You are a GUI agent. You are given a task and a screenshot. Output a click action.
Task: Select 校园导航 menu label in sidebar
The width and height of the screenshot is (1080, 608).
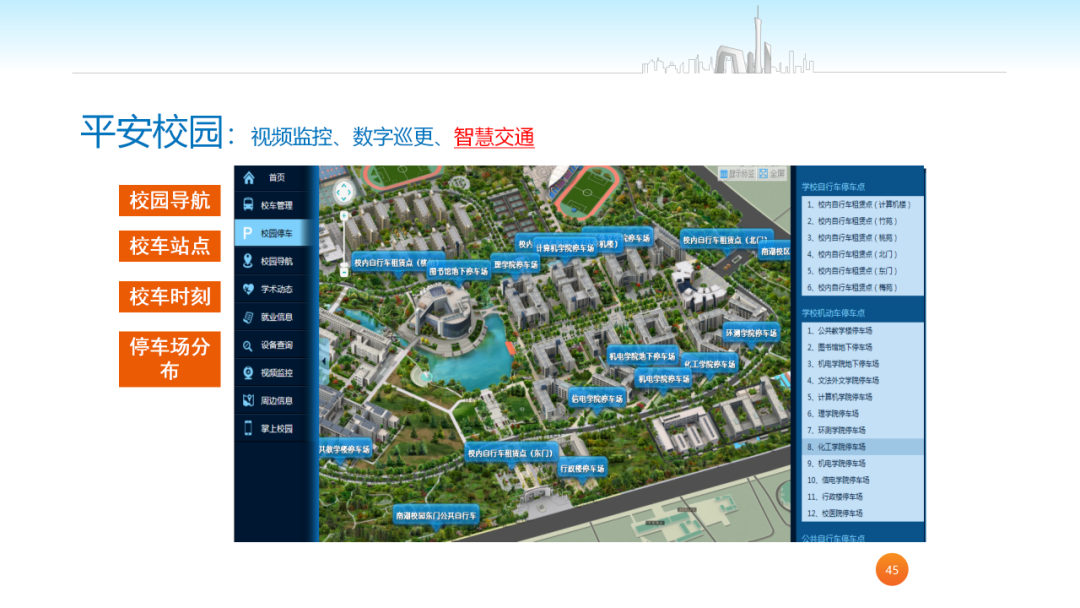[x=277, y=261]
